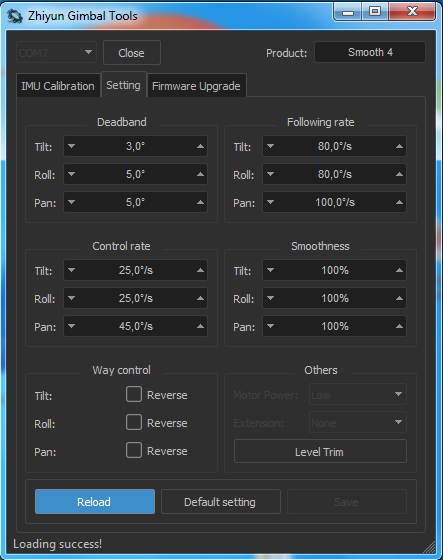Increase Deadband Roll value with up arrow
This screenshot has height=560, width=443.
click(x=200, y=174)
